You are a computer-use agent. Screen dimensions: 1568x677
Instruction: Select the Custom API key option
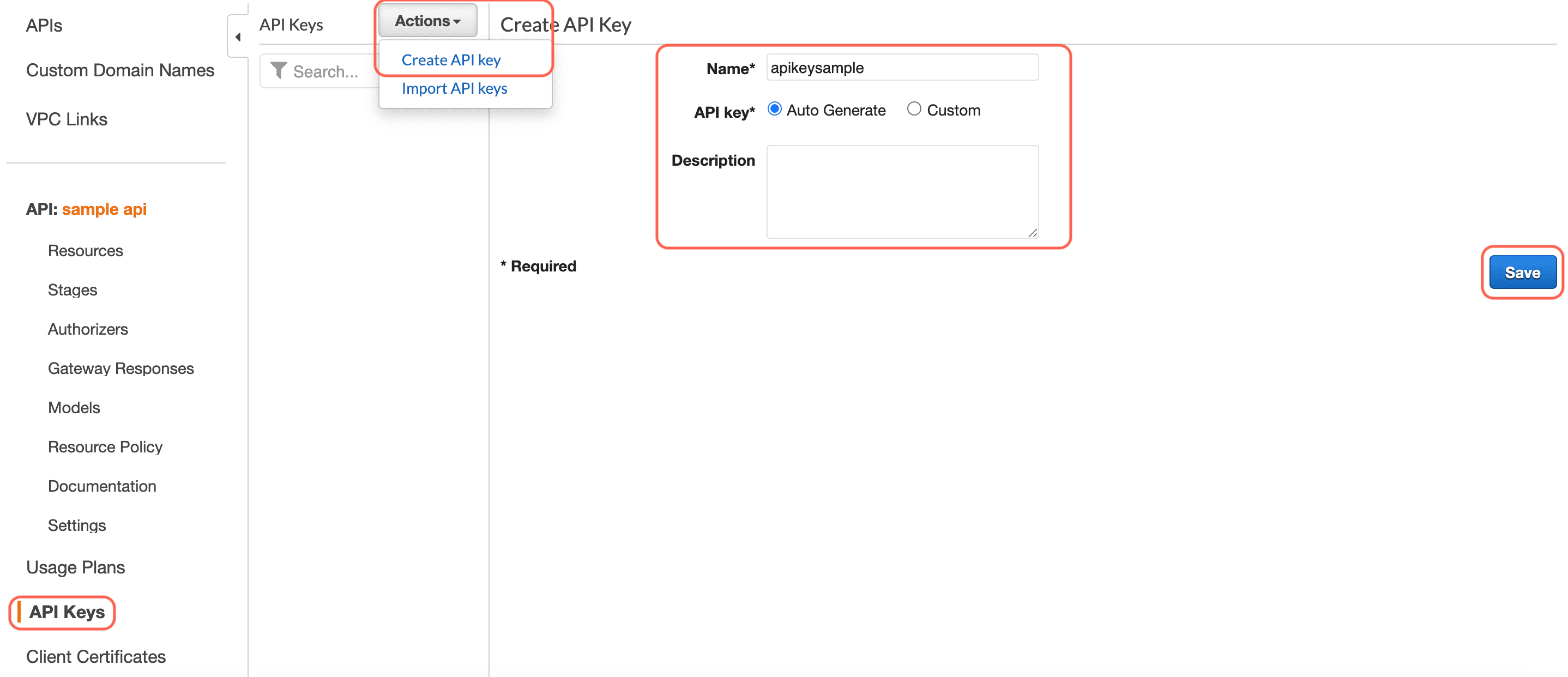914,109
